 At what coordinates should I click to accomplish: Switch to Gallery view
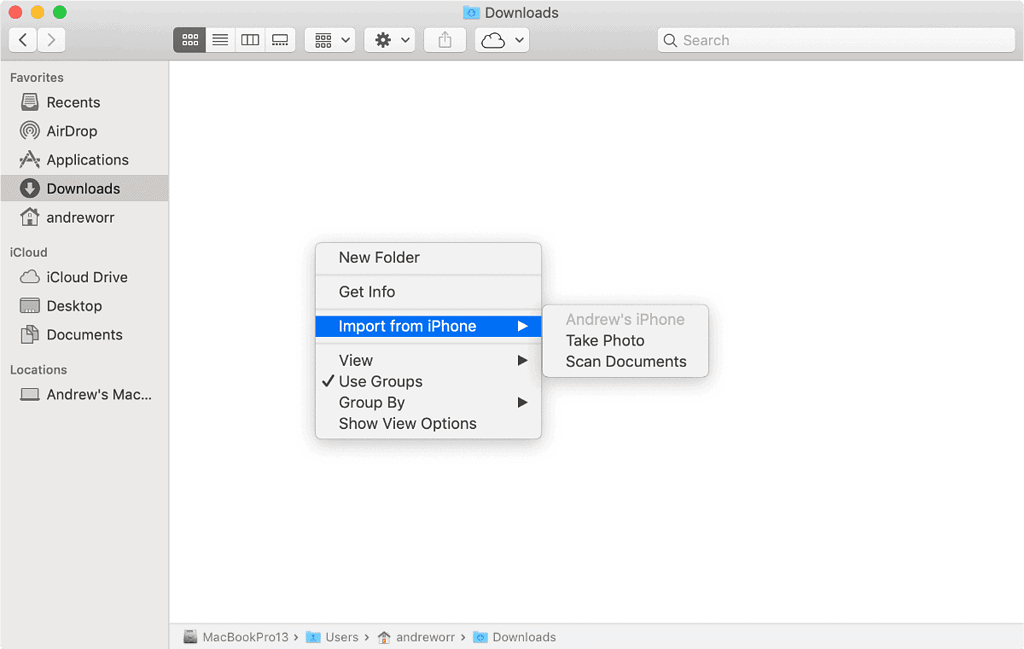point(279,40)
